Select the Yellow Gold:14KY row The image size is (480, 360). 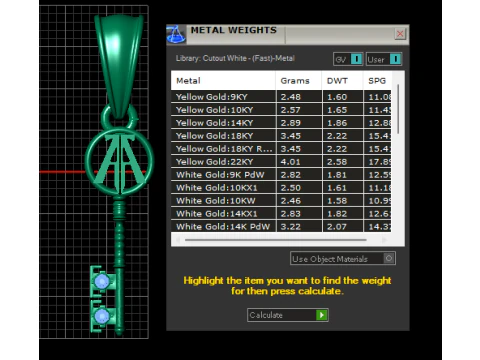click(281, 123)
